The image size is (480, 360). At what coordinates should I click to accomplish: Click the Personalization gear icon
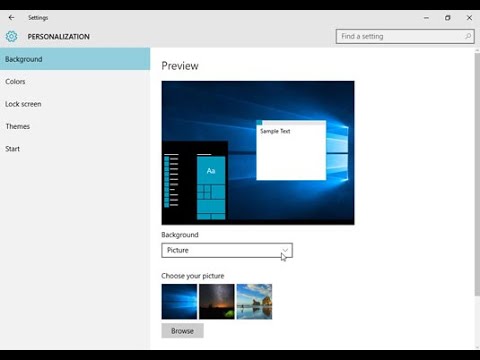(x=11, y=36)
